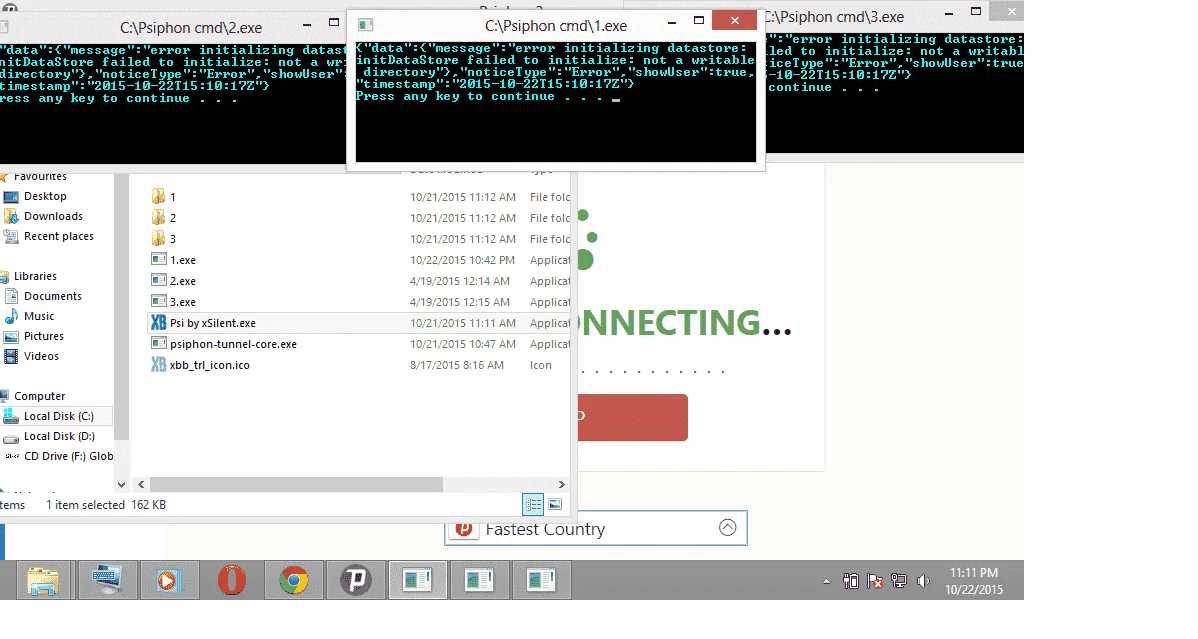Select Psi by xSilent.exe file

[x=212, y=323]
